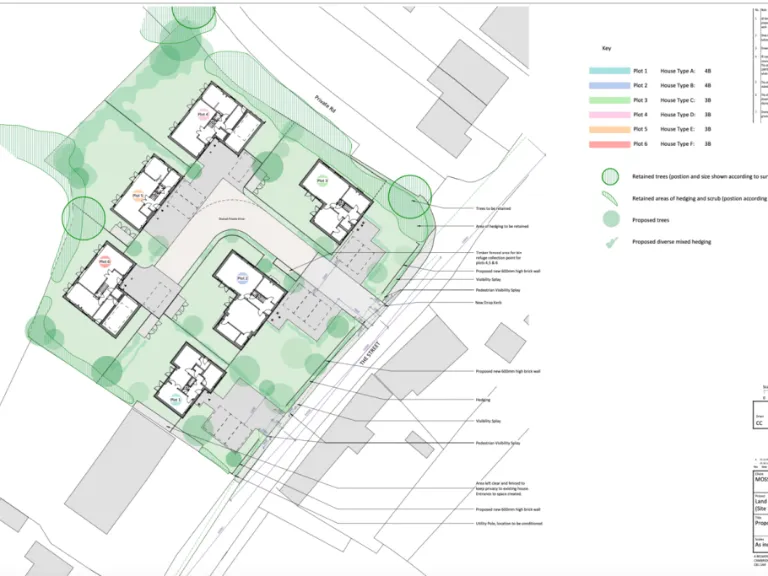The height and width of the screenshot is (576, 768).
Task: Select the Plot 4 pink color swatch
Action: pos(609,115)
